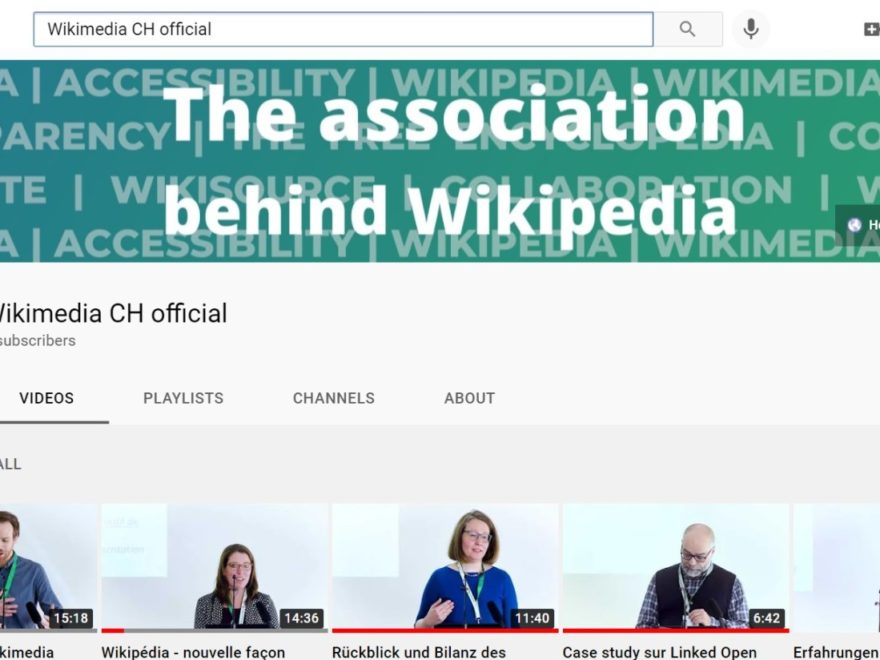Open the video thumbnail with 15:18 duration
Viewport: 880px width, 660px height.
tap(48, 567)
